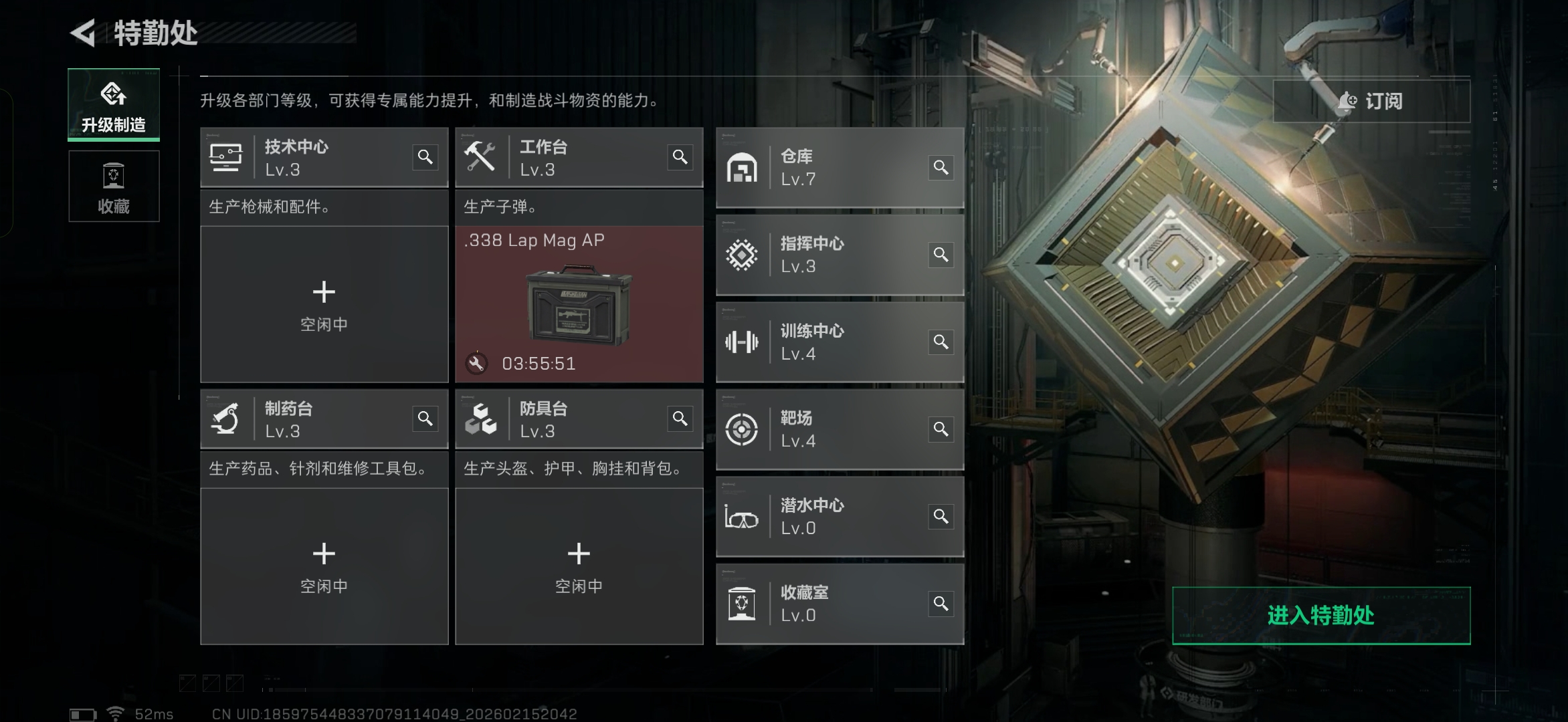Image resolution: width=1568 pixels, height=722 pixels.
Task: Click the 进入特勤处 button
Action: tap(1321, 616)
